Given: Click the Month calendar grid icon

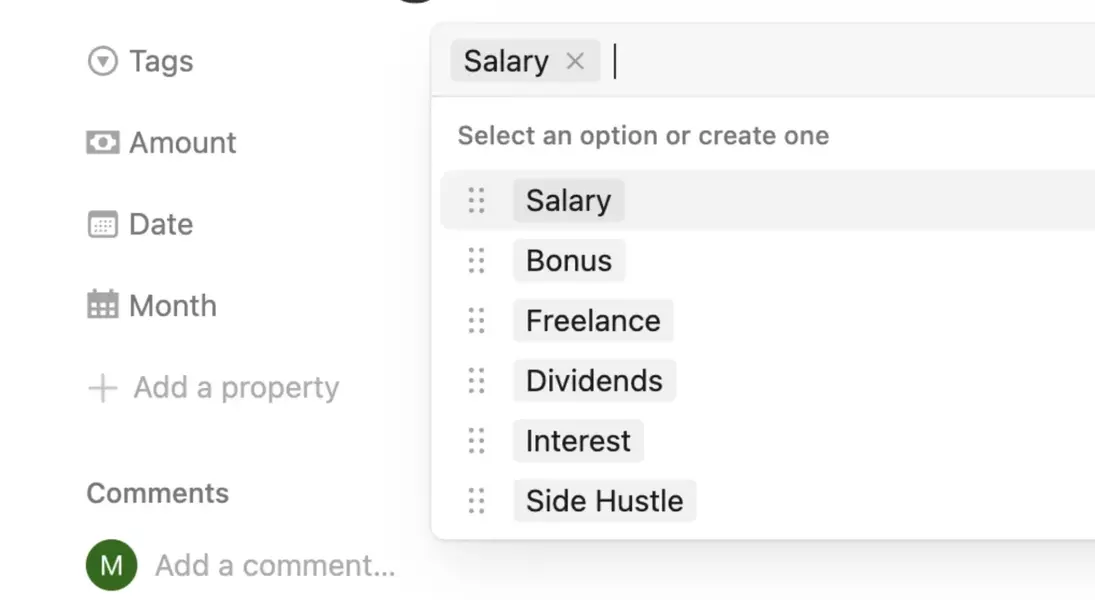Looking at the screenshot, I should [103, 305].
